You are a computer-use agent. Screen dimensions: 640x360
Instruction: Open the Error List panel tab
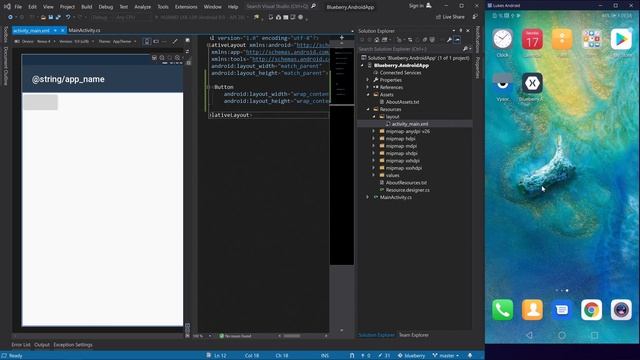coord(20,345)
